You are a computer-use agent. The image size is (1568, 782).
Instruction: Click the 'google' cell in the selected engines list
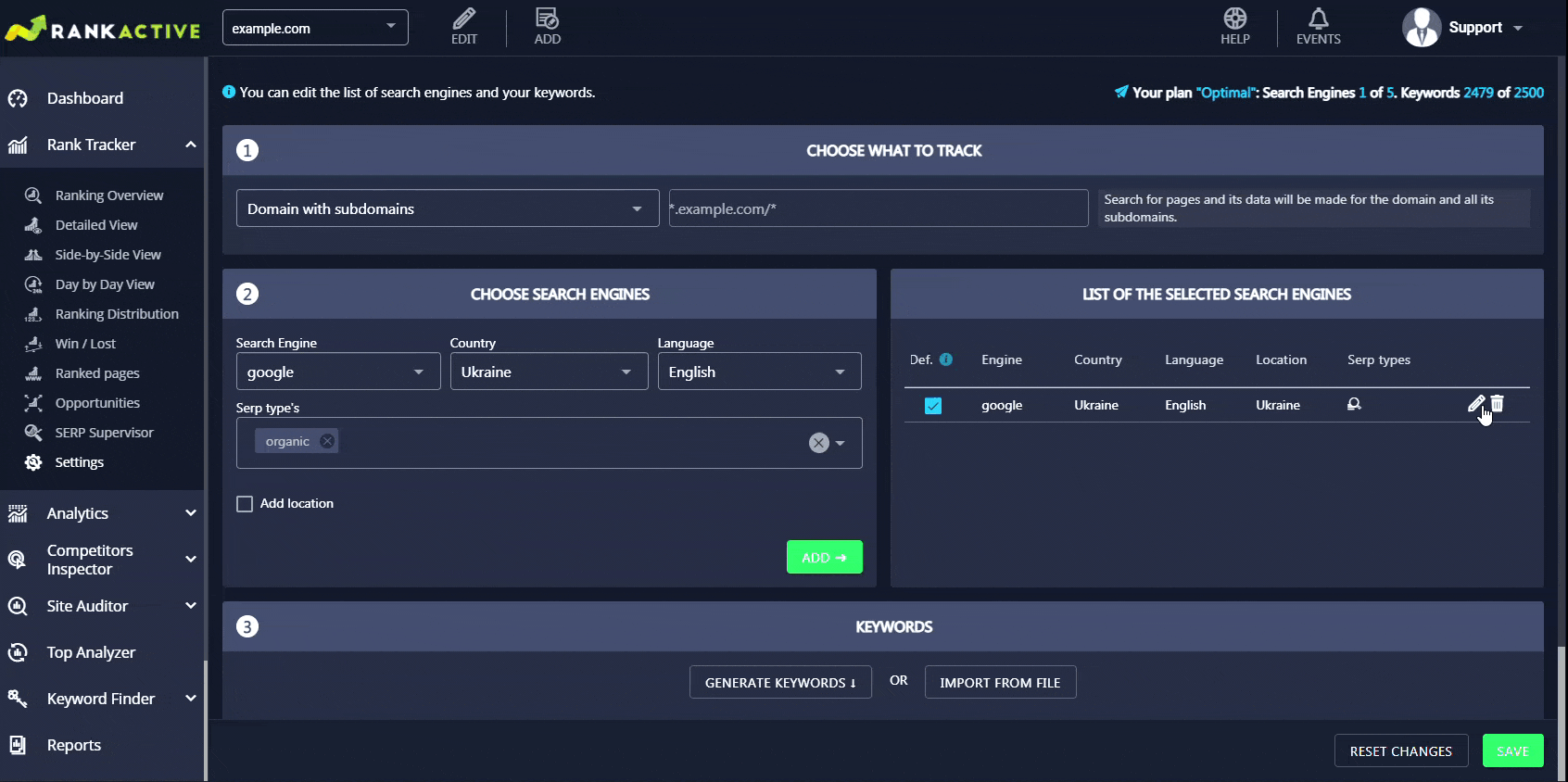coord(1002,405)
